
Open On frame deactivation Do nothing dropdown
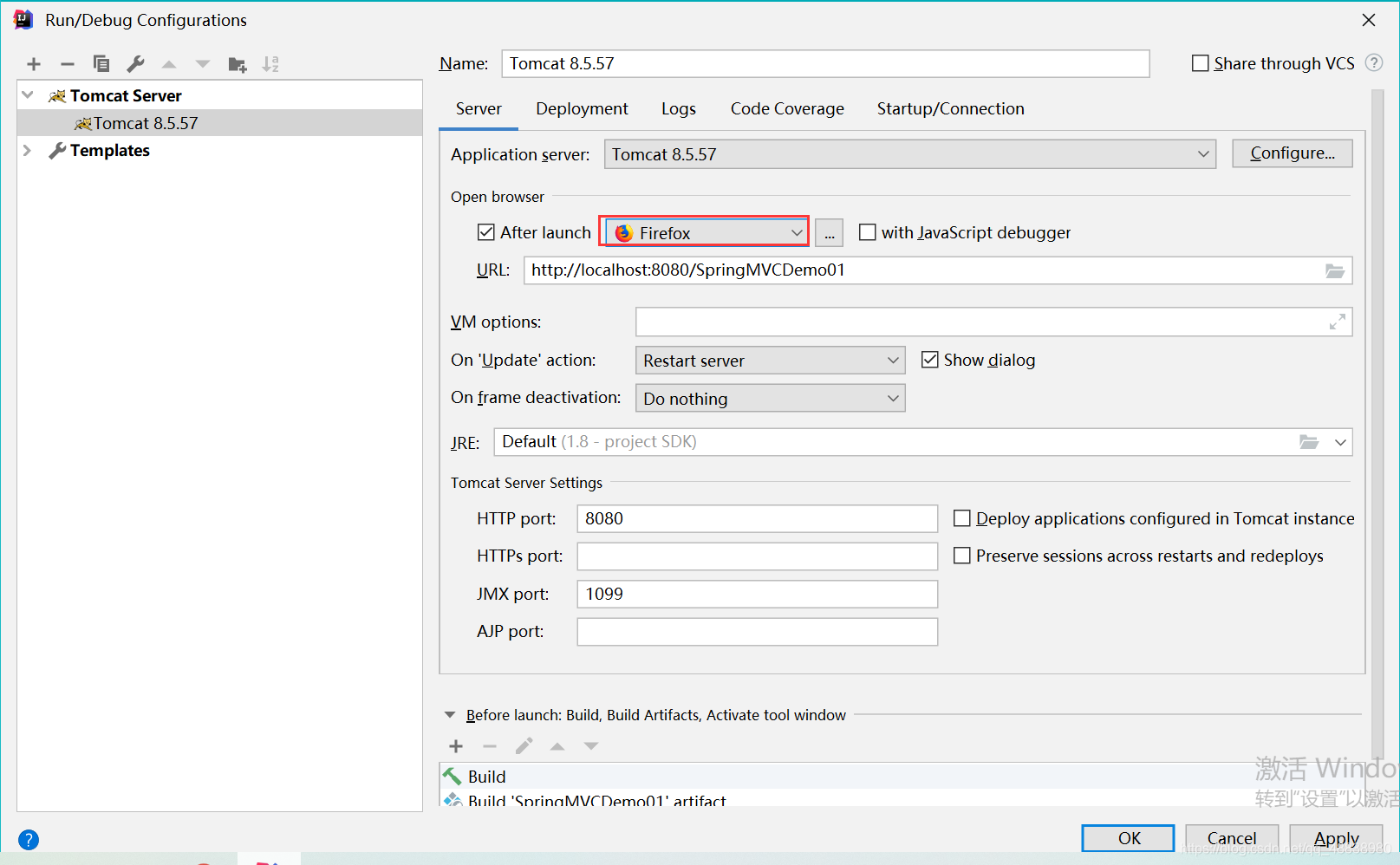770,399
